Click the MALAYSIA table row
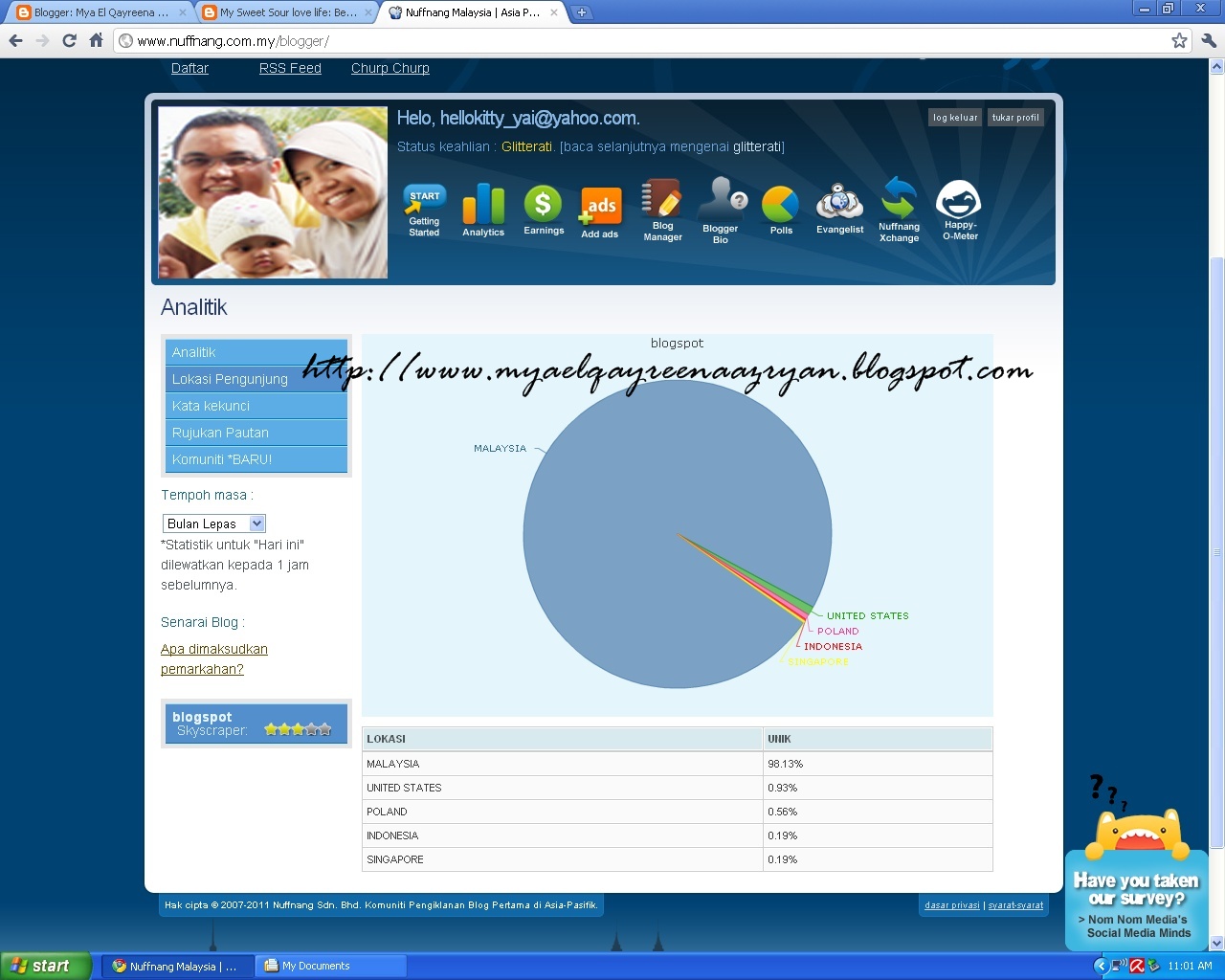The width and height of the screenshot is (1225, 980). (x=678, y=764)
